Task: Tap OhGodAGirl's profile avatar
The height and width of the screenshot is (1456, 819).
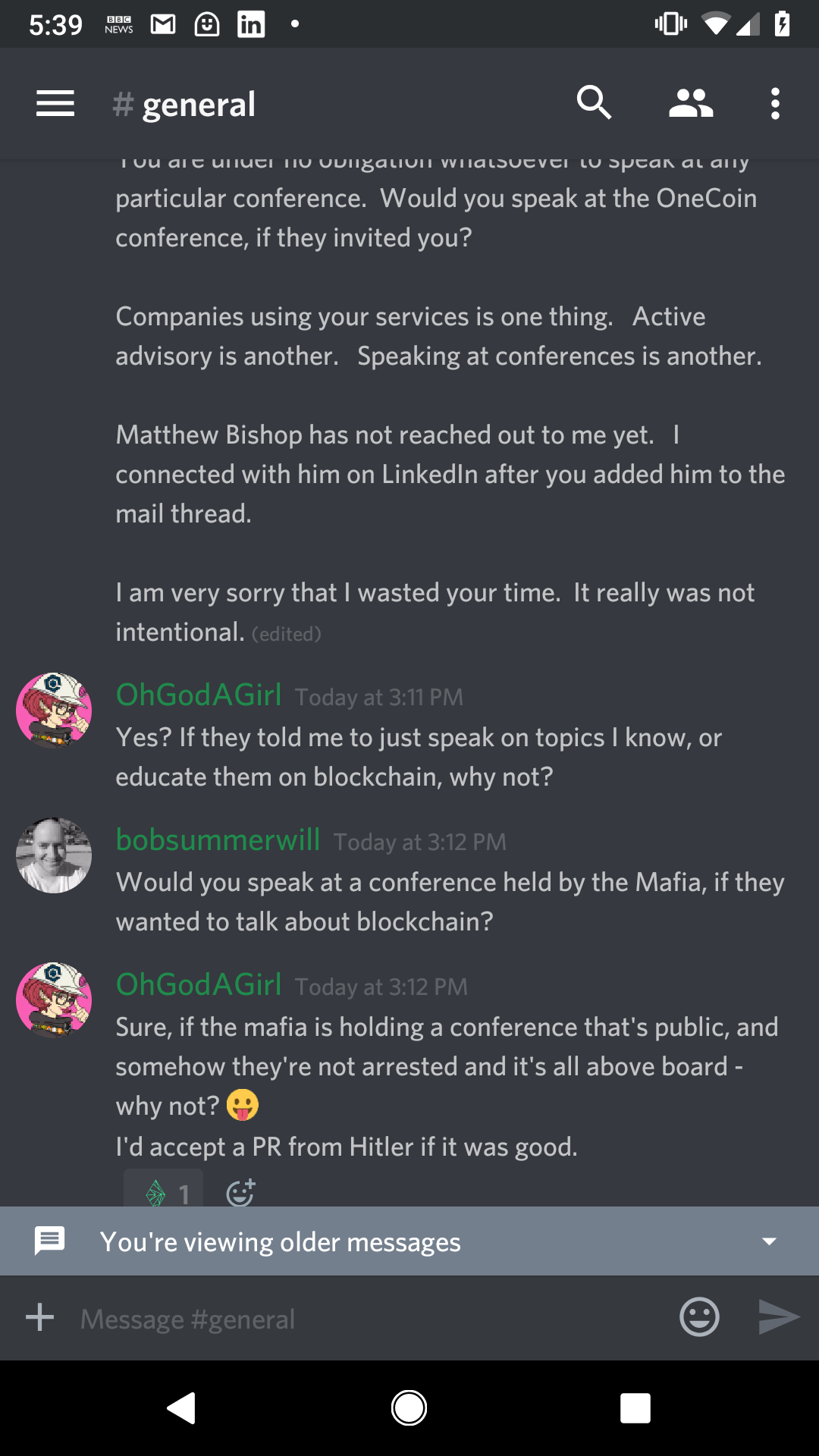Action: pyautogui.click(x=53, y=999)
